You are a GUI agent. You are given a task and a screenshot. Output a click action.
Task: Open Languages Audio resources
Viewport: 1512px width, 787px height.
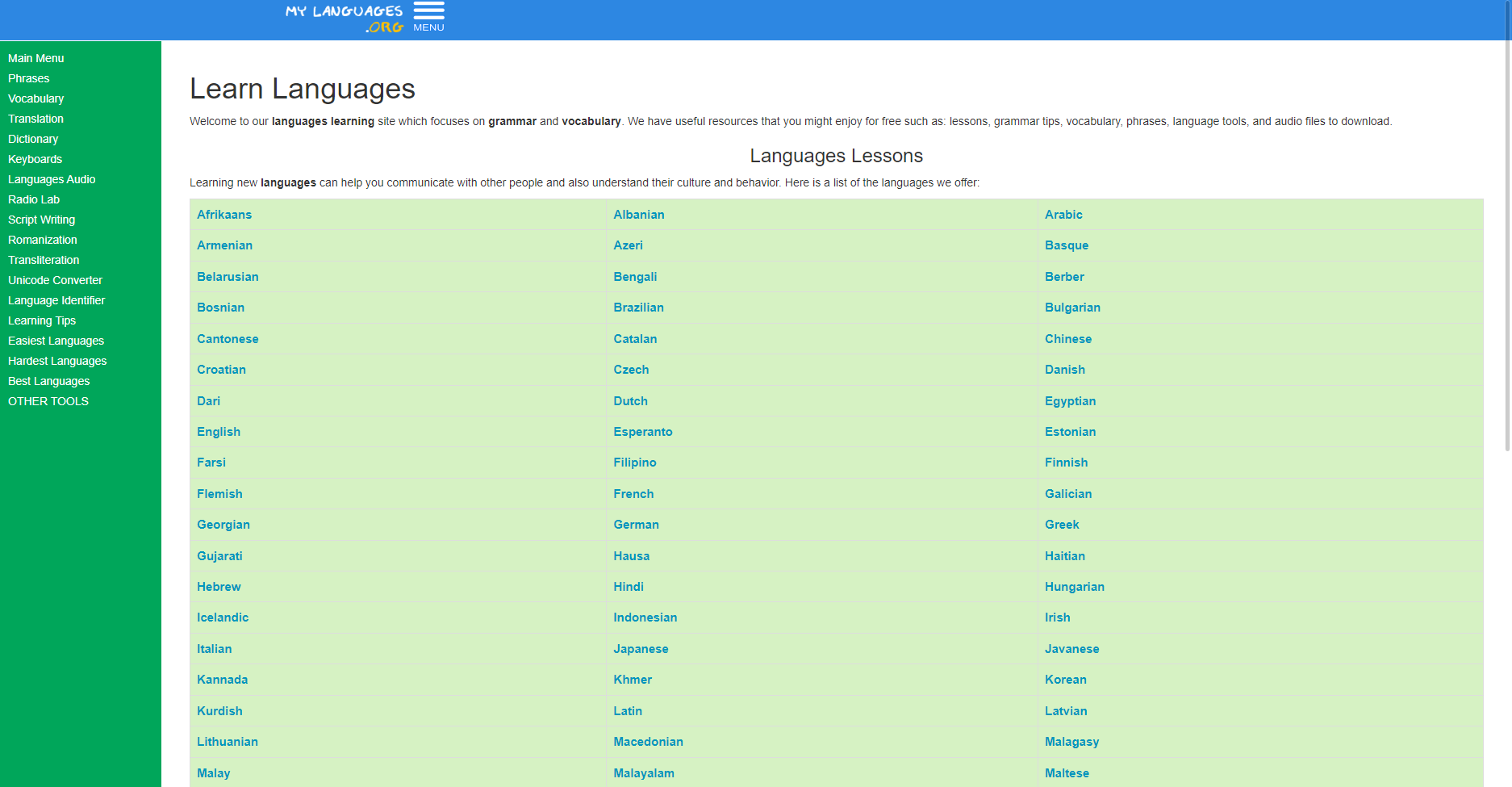52,179
